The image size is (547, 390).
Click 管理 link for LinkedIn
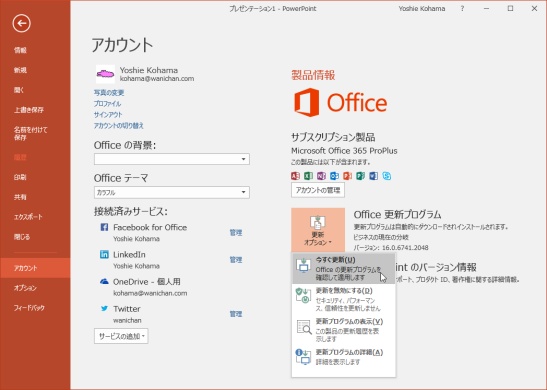pyautogui.click(x=236, y=260)
